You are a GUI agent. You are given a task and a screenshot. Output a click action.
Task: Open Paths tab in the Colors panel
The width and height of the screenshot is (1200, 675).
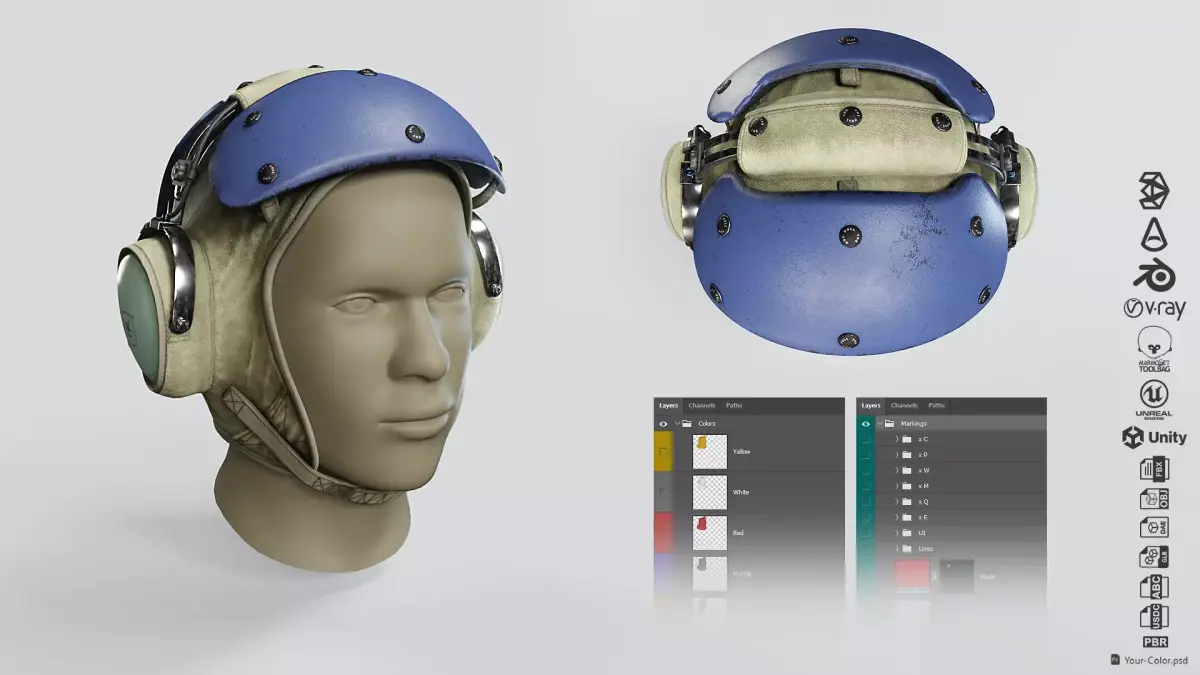tap(734, 406)
